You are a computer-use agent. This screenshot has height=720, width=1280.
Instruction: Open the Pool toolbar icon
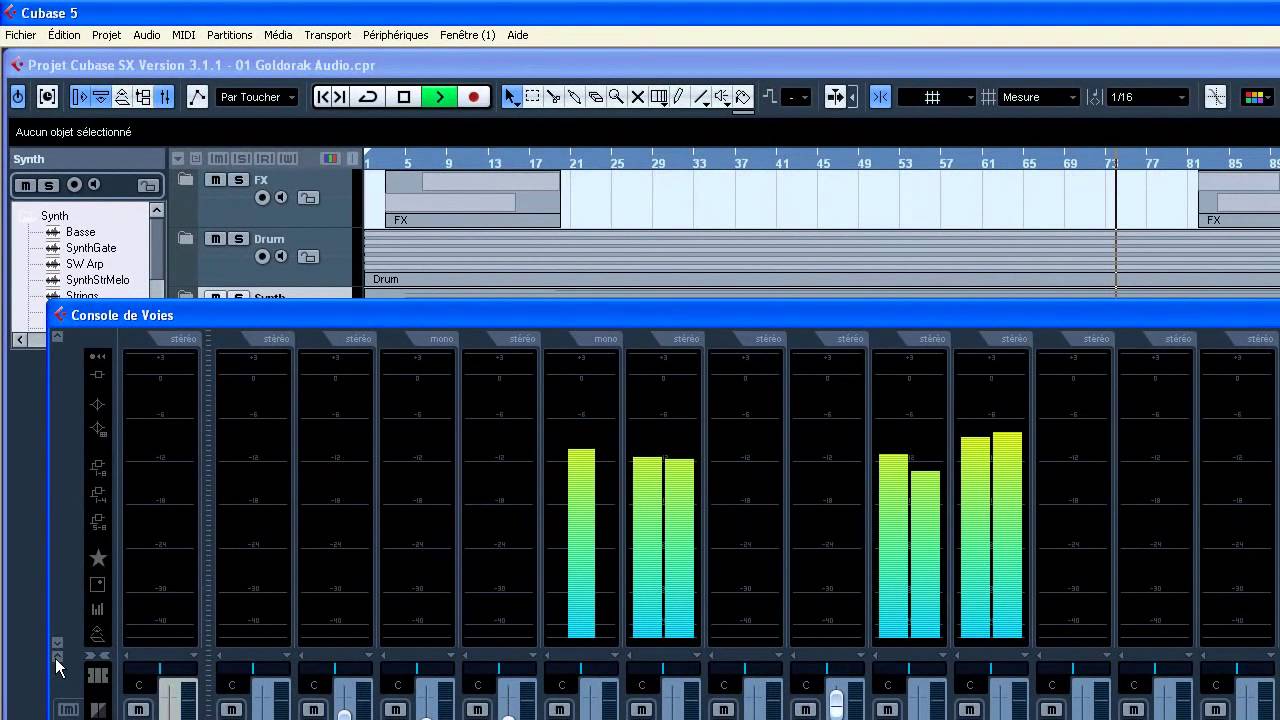143,97
